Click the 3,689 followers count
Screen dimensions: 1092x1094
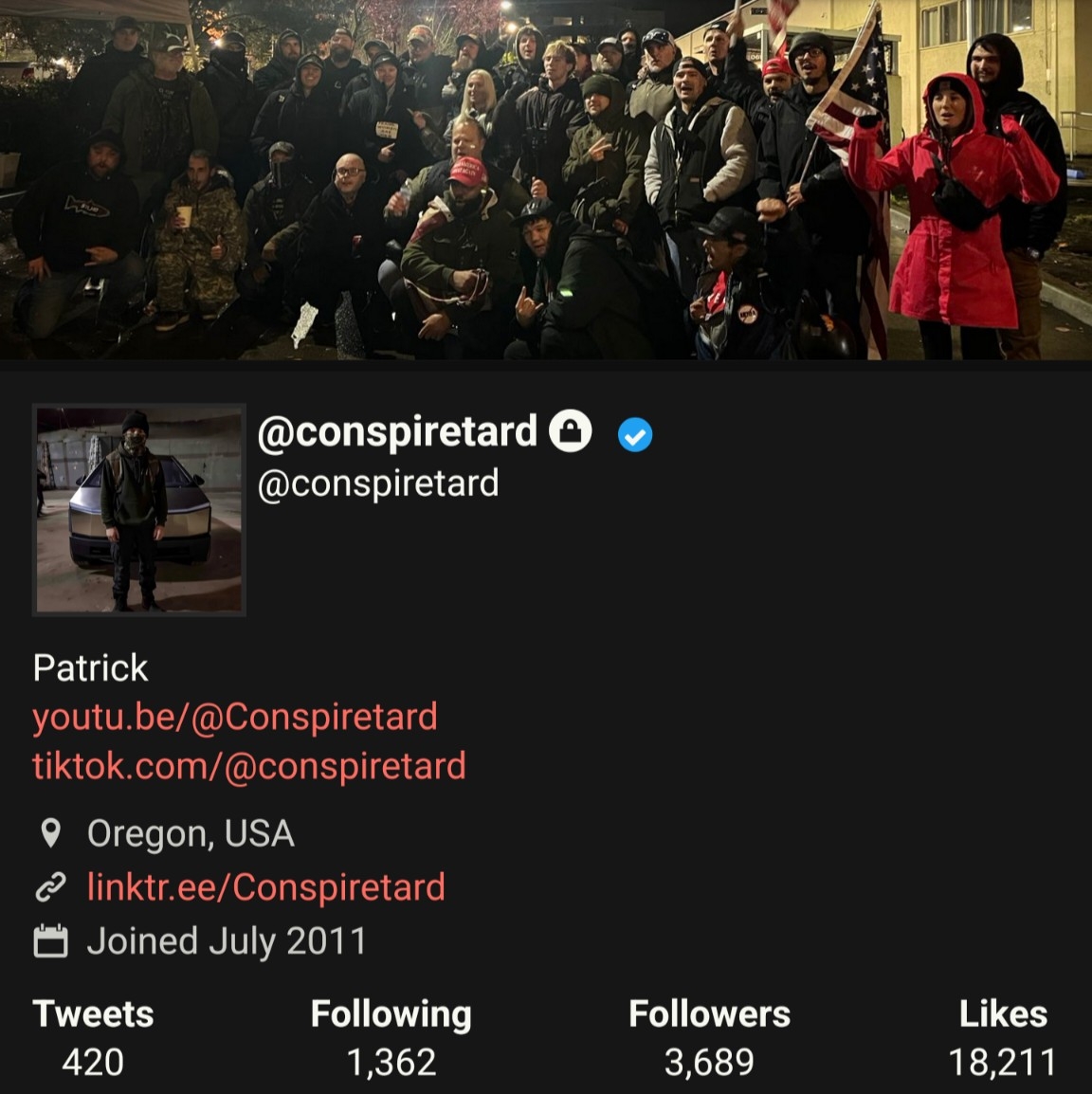coord(709,1063)
